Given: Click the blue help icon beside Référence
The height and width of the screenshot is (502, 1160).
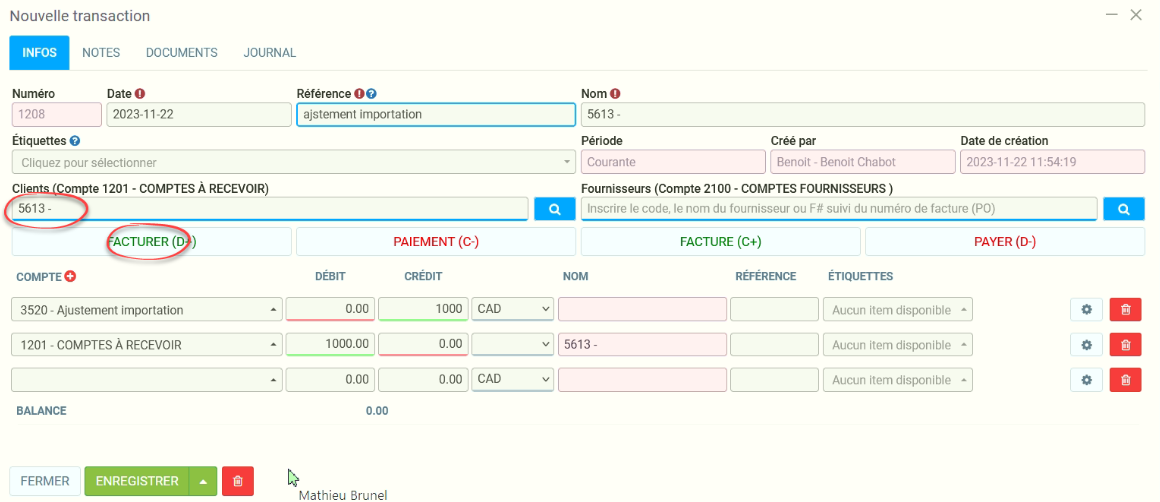Looking at the screenshot, I should [x=371, y=94].
